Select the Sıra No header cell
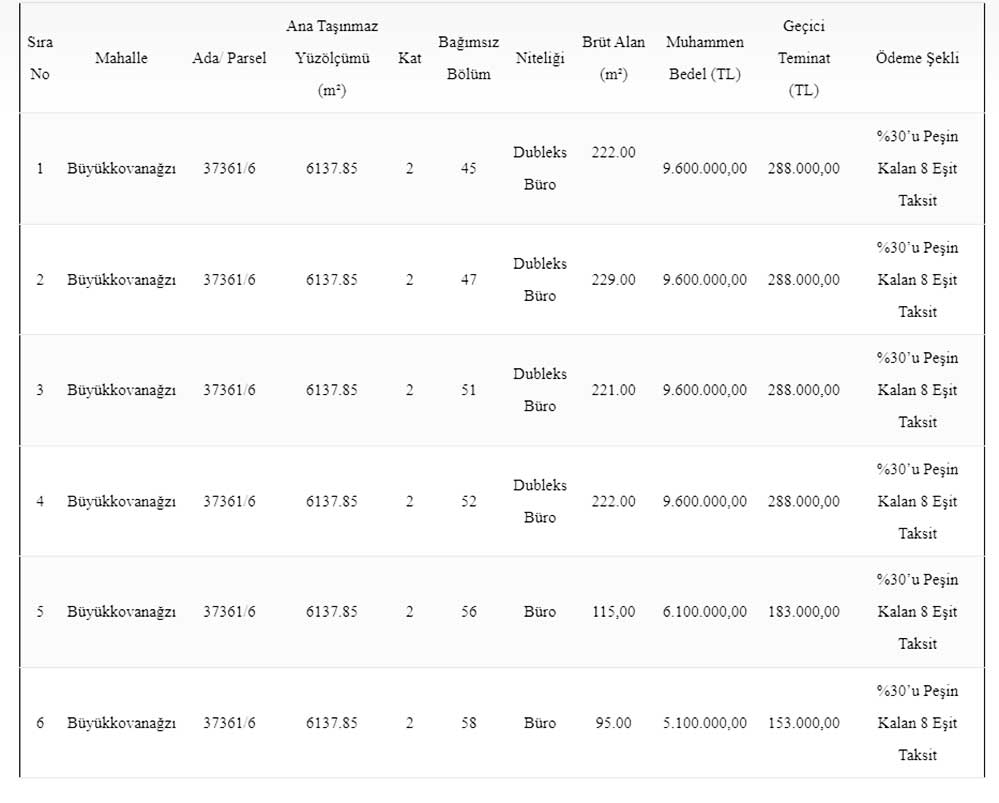 (40, 58)
